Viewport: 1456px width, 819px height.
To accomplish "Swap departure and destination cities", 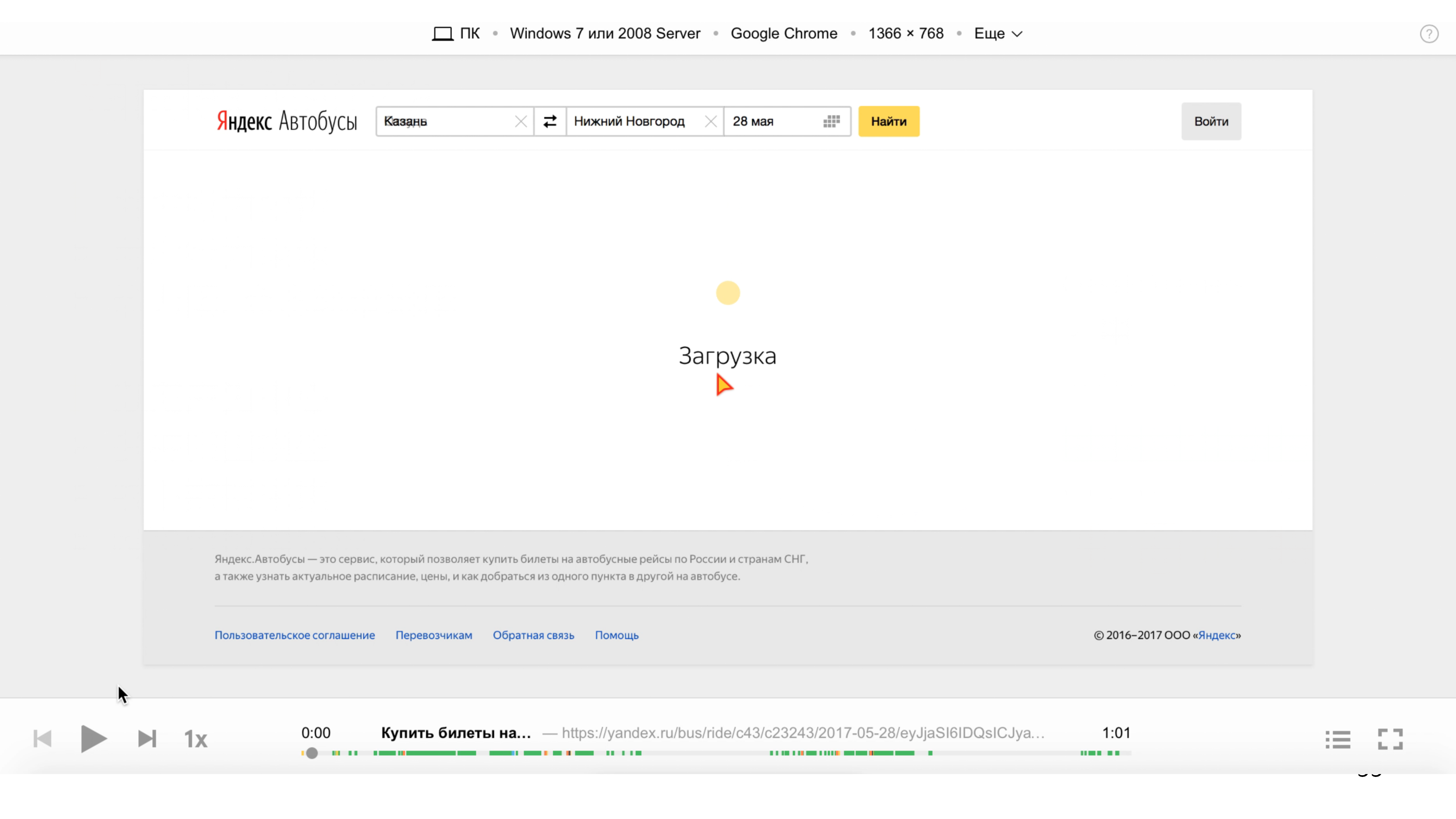I will pos(550,121).
